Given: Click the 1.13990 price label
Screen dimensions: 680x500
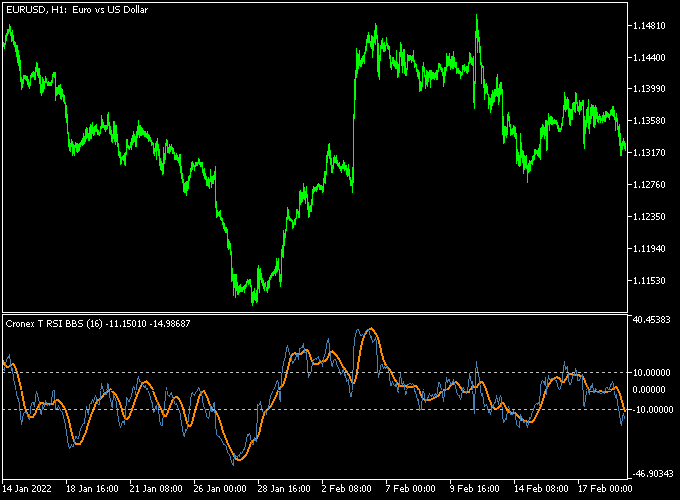Looking at the screenshot, I should (649, 88).
